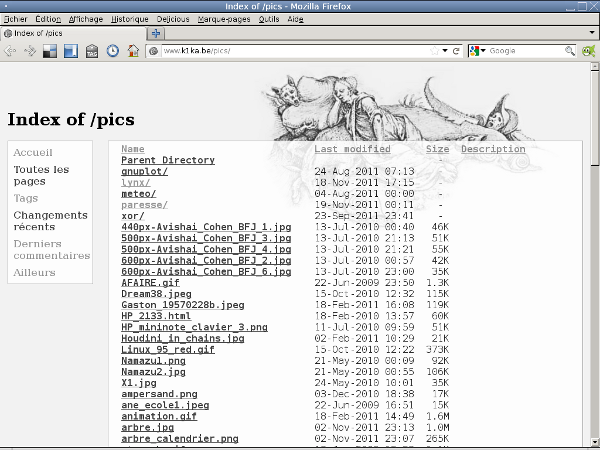Open 'Derniers commentaires' sidebar link
This screenshot has width=600, height=450.
(52, 249)
